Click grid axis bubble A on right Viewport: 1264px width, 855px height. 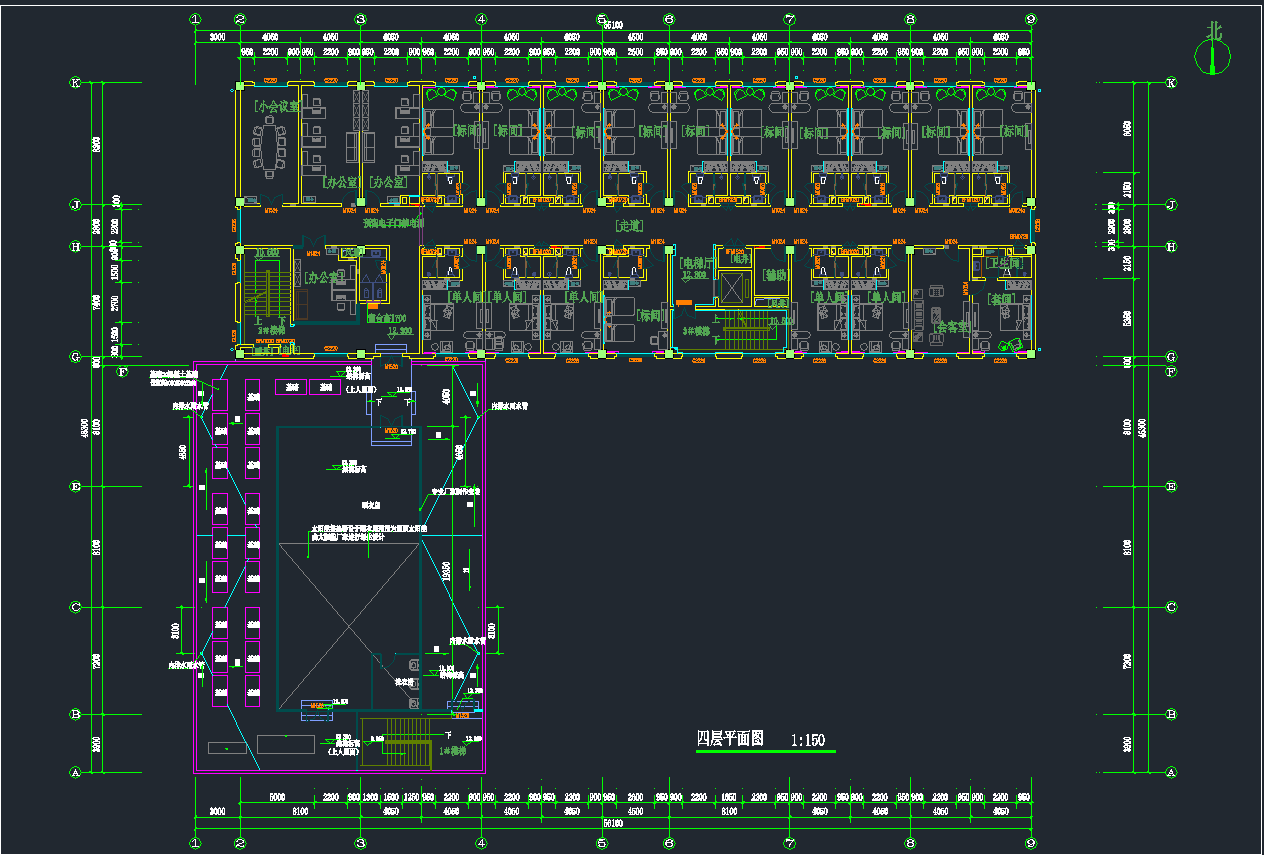tap(1171, 772)
